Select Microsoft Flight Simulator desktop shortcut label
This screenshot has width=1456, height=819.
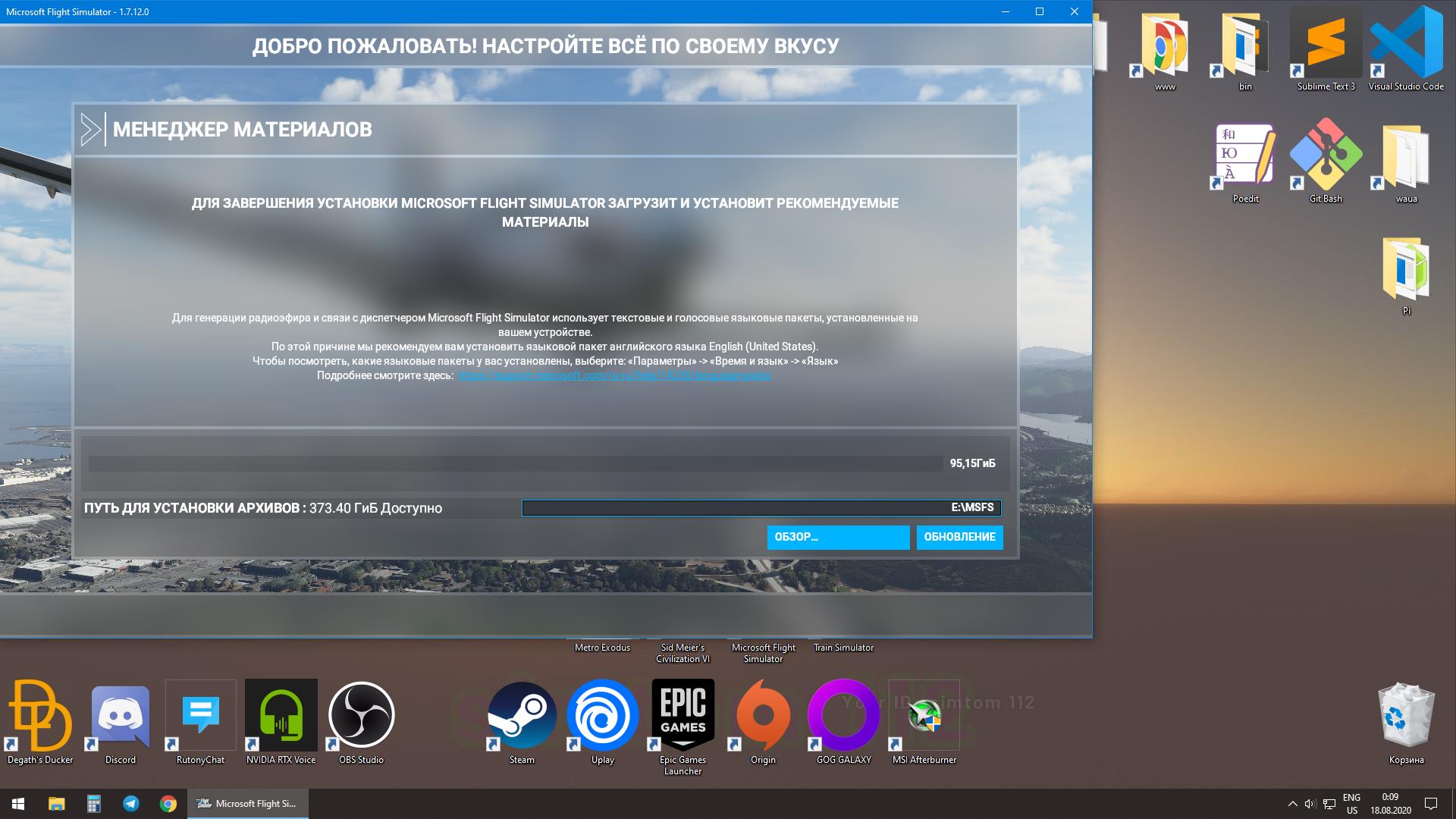point(763,653)
